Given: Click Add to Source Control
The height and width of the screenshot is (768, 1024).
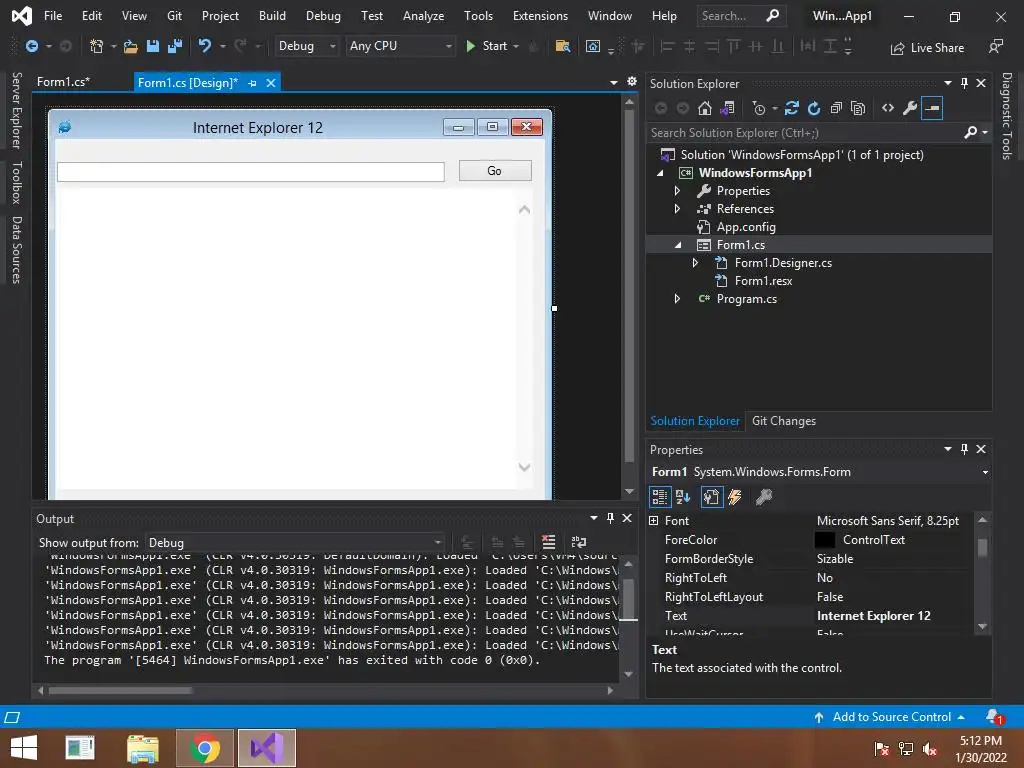Looking at the screenshot, I should pyautogui.click(x=889, y=717).
